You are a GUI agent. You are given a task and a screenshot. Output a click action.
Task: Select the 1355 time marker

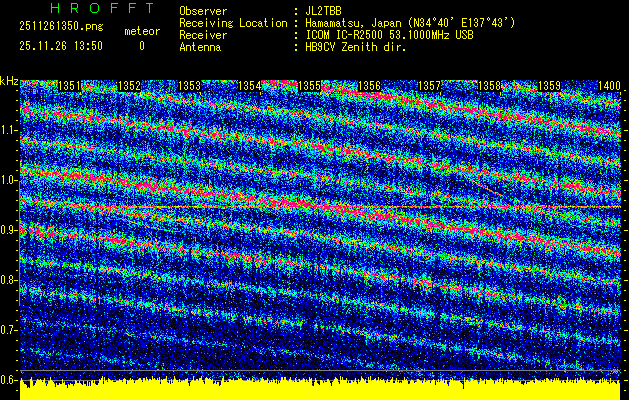[x=310, y=87]
